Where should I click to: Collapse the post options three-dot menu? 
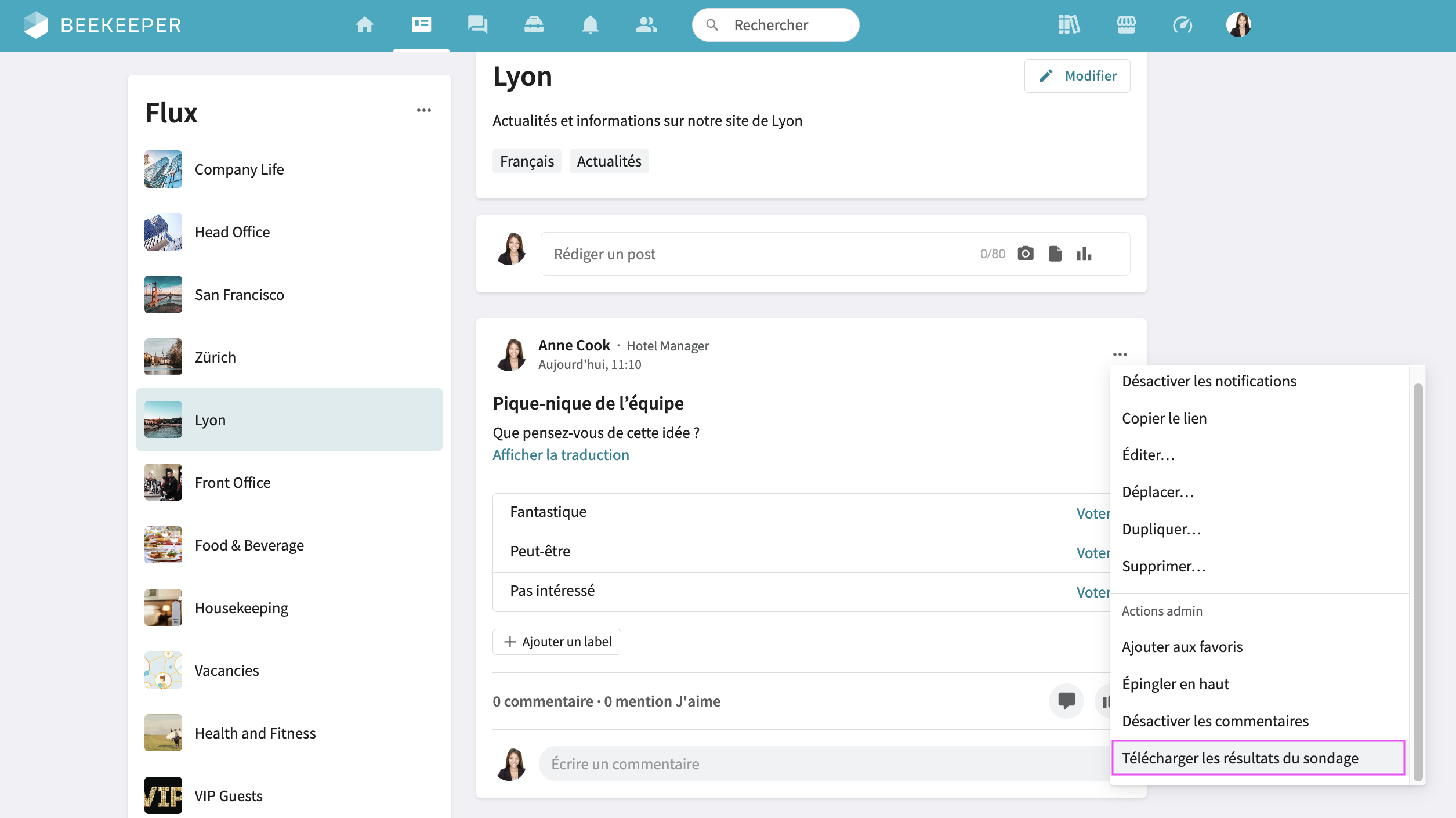[x=1120, y=354]
